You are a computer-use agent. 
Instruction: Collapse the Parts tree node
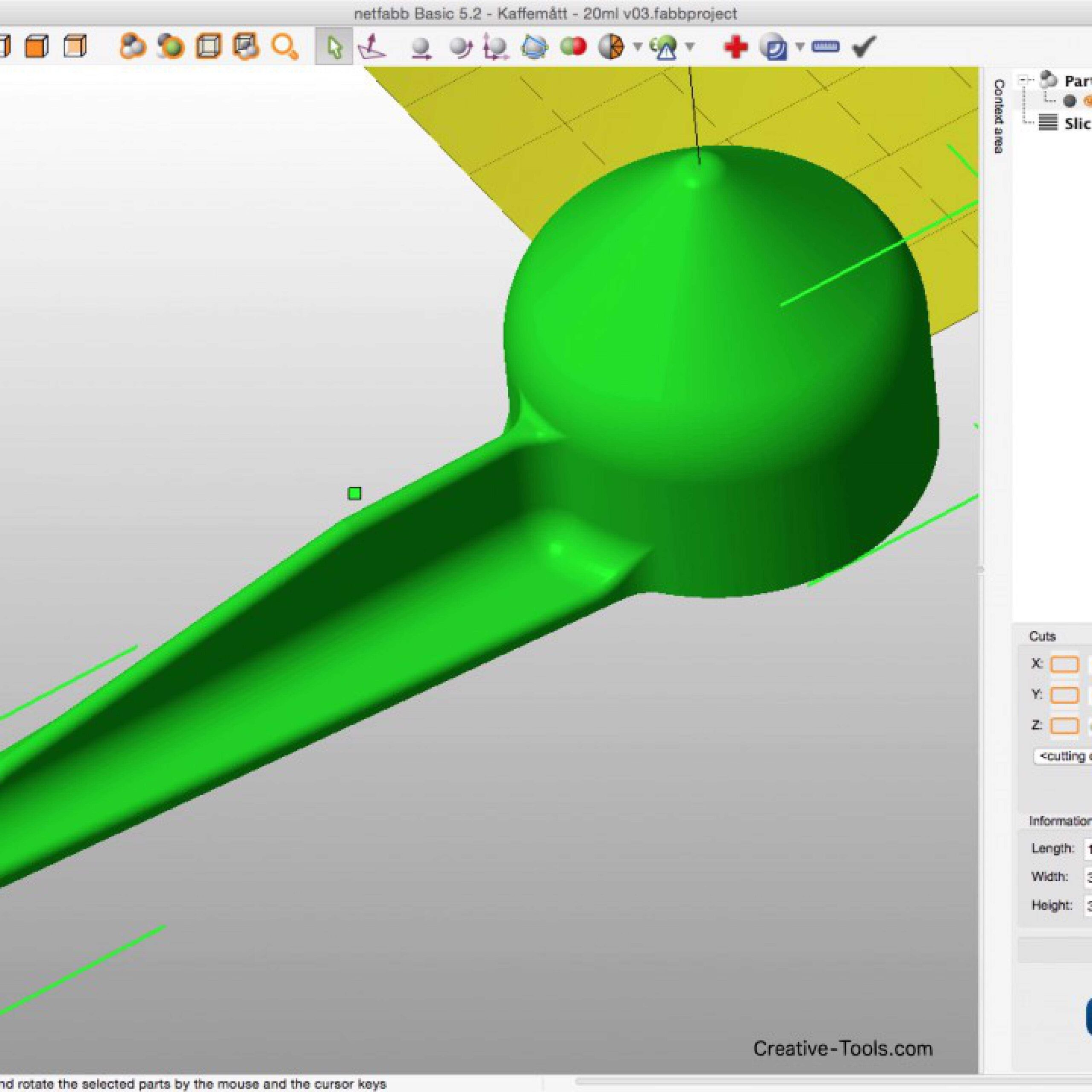point(1024,80)
